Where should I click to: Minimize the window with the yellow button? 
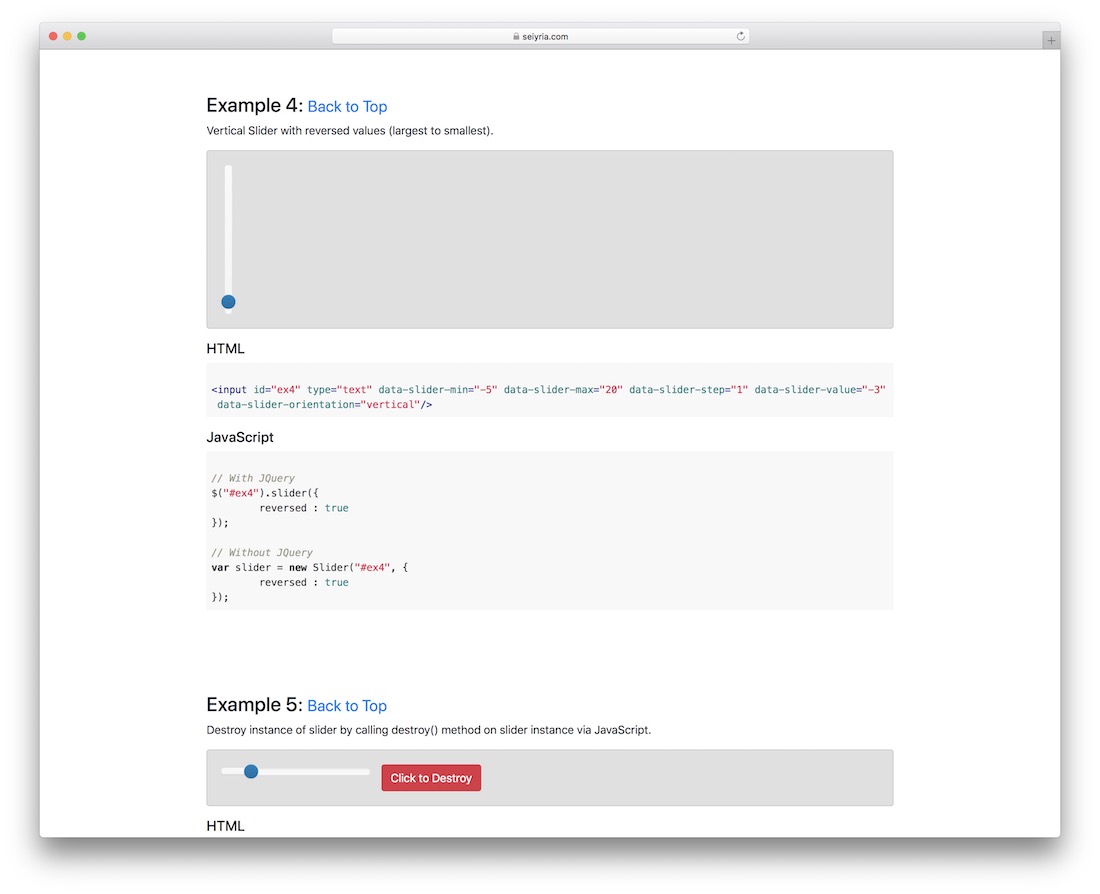[x=67, y=36]
